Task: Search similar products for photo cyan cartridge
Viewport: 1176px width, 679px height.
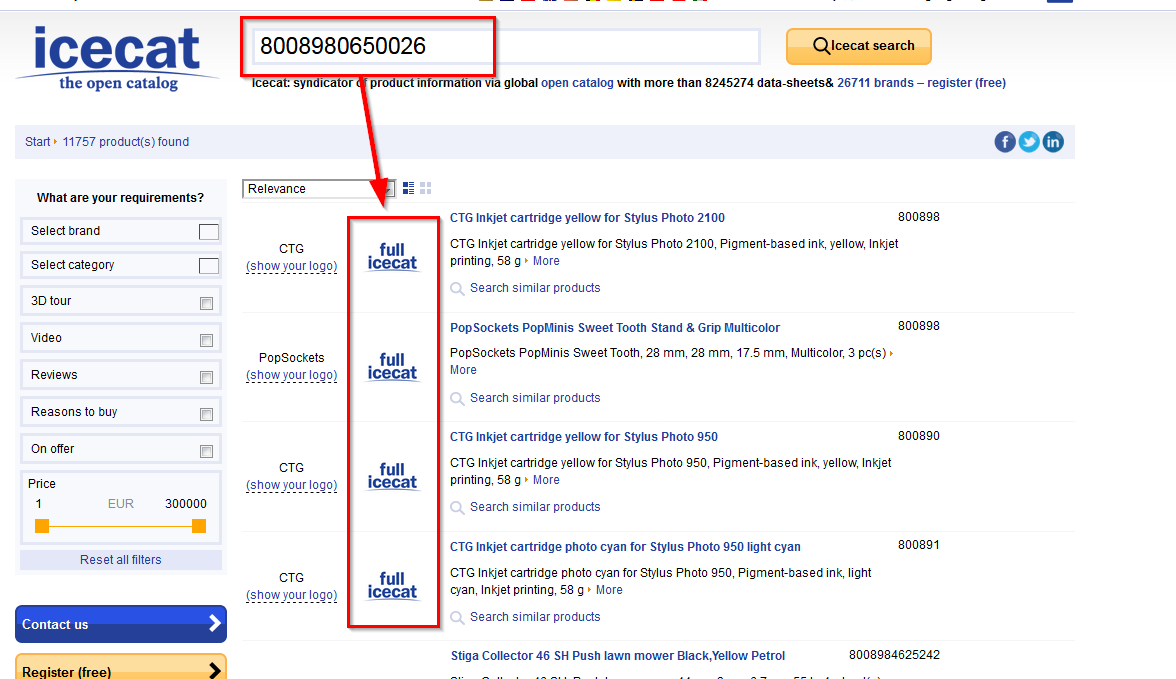Action: [536, 617]
